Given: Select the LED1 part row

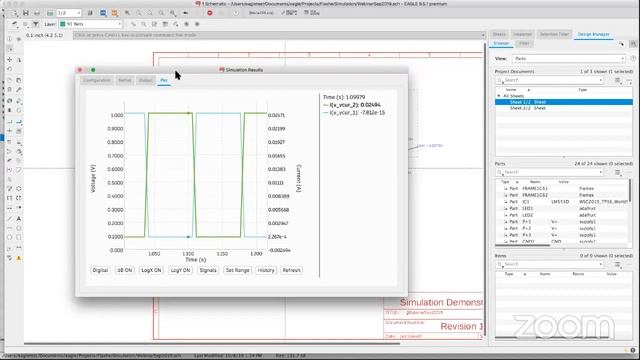Looking at the screenshot, I should pyautogui.click(x=562, y=208).
